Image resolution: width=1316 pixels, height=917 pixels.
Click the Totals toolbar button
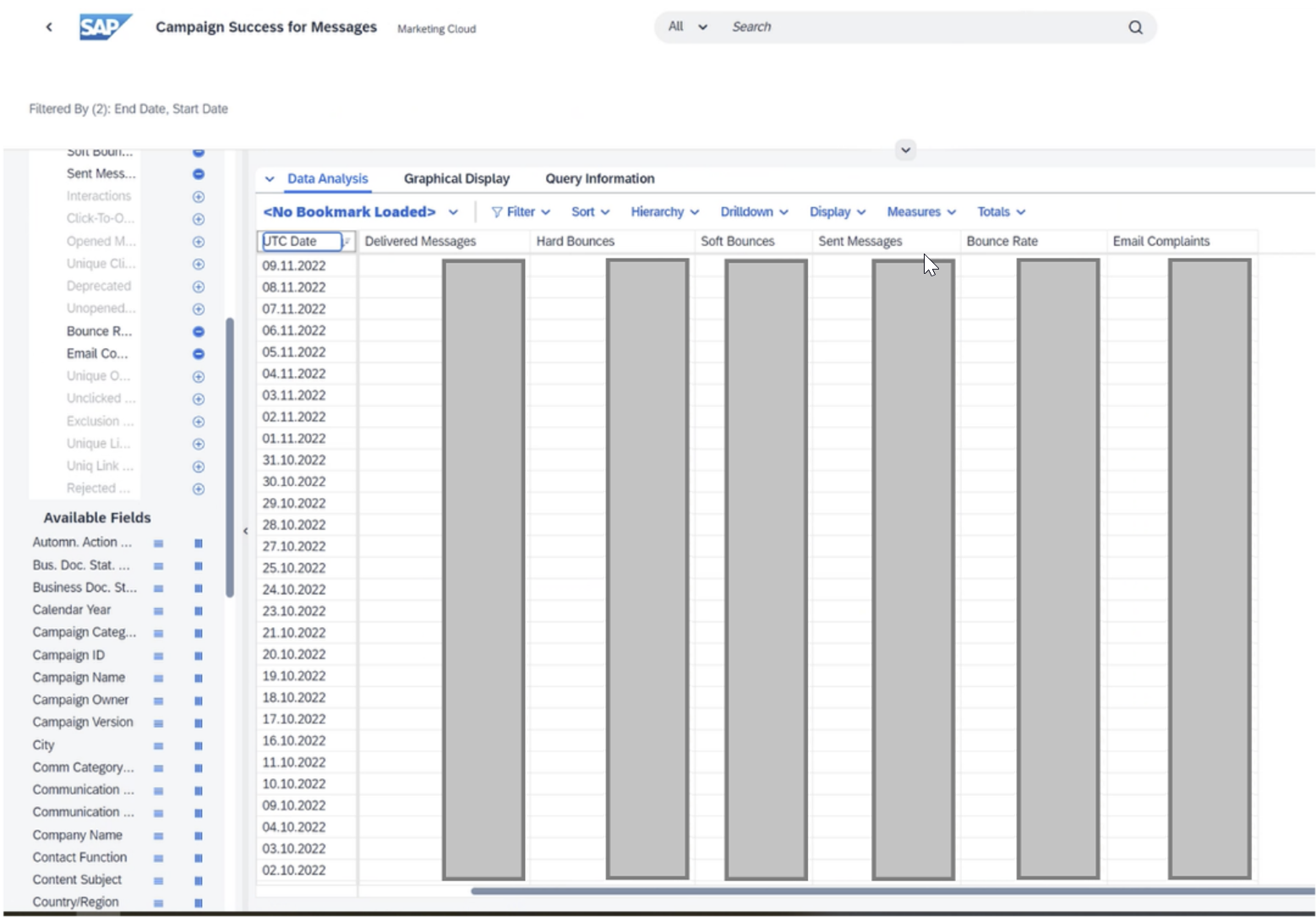1001,212
